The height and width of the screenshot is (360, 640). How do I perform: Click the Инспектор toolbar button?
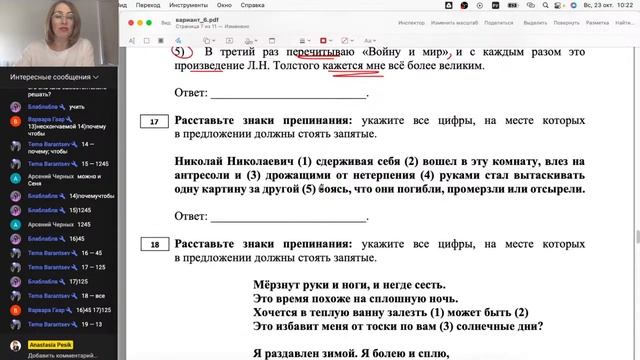[x=411, y=23]
